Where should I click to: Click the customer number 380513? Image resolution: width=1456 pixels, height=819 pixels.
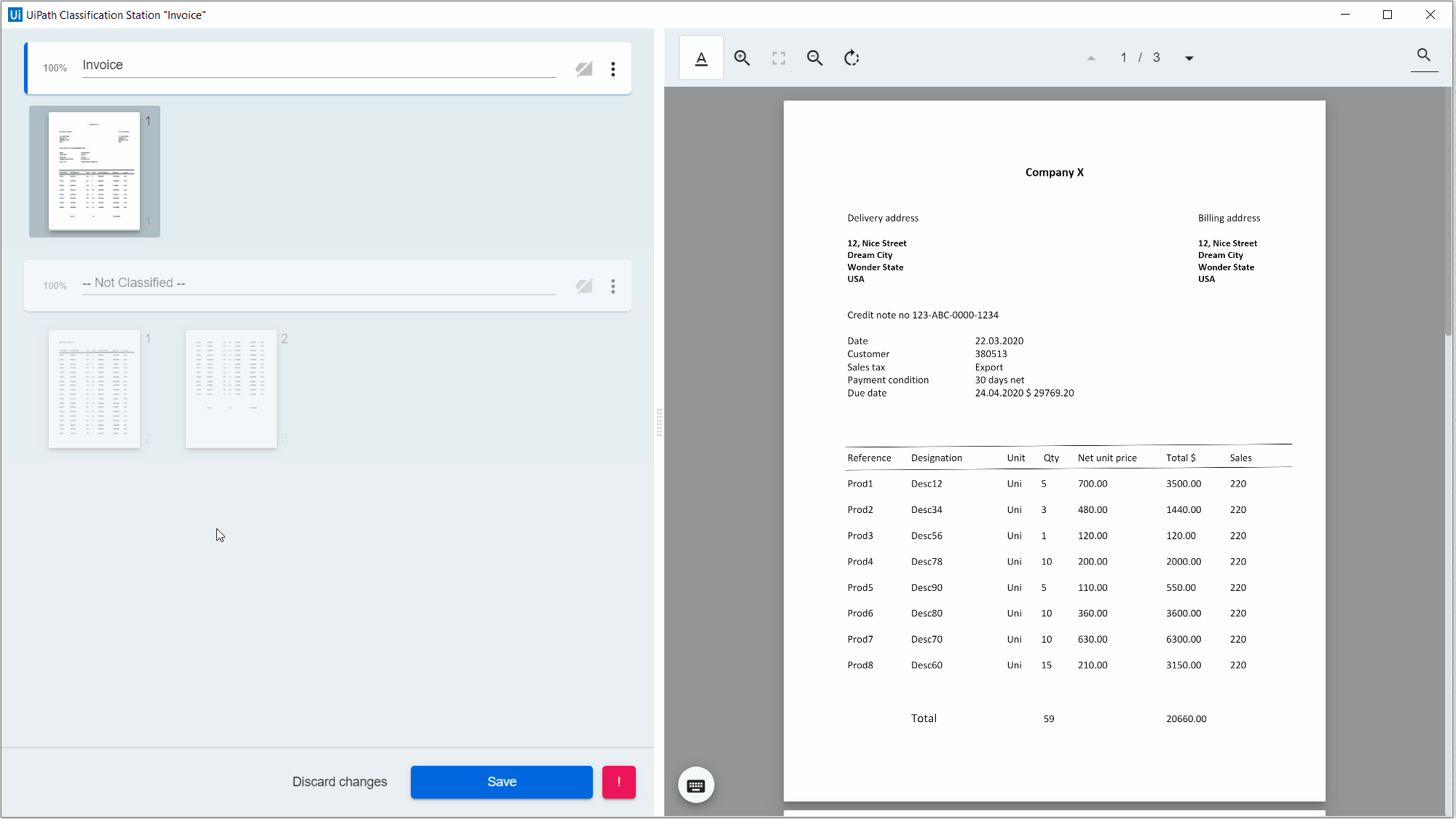pos(991,354)
